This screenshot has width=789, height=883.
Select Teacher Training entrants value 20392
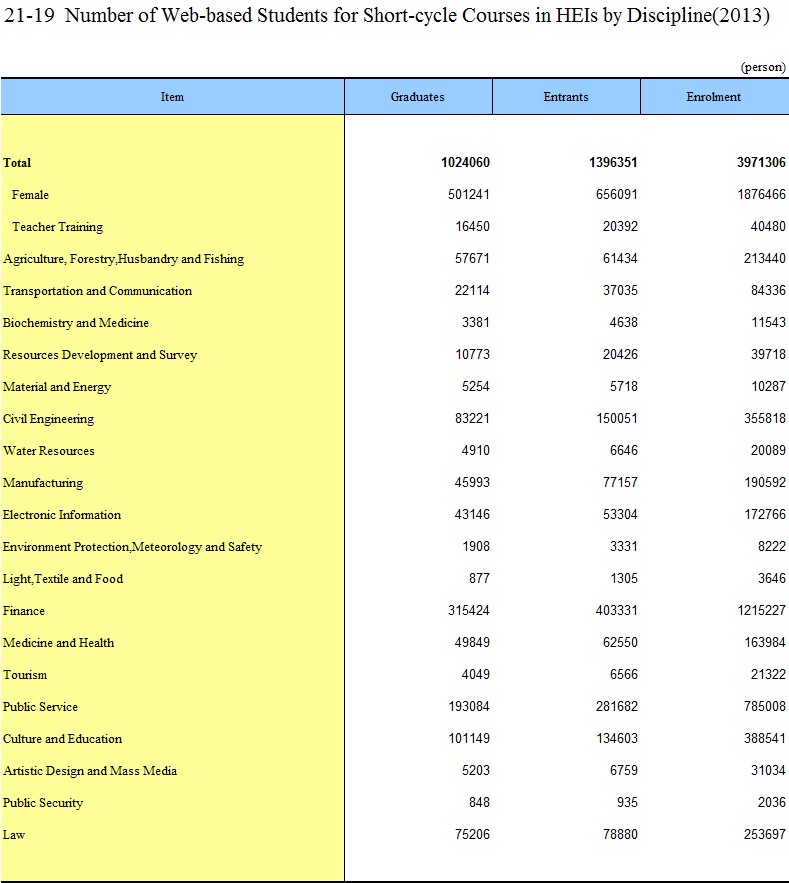pos(620,226)
